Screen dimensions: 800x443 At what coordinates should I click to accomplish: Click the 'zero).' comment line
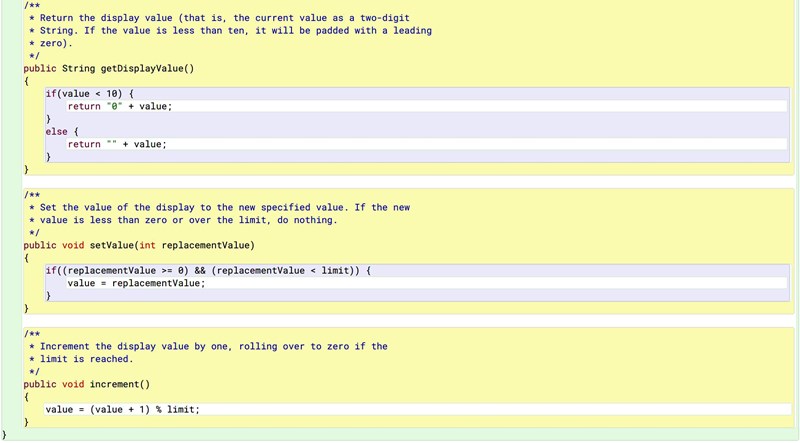click(x=56, y=44)
